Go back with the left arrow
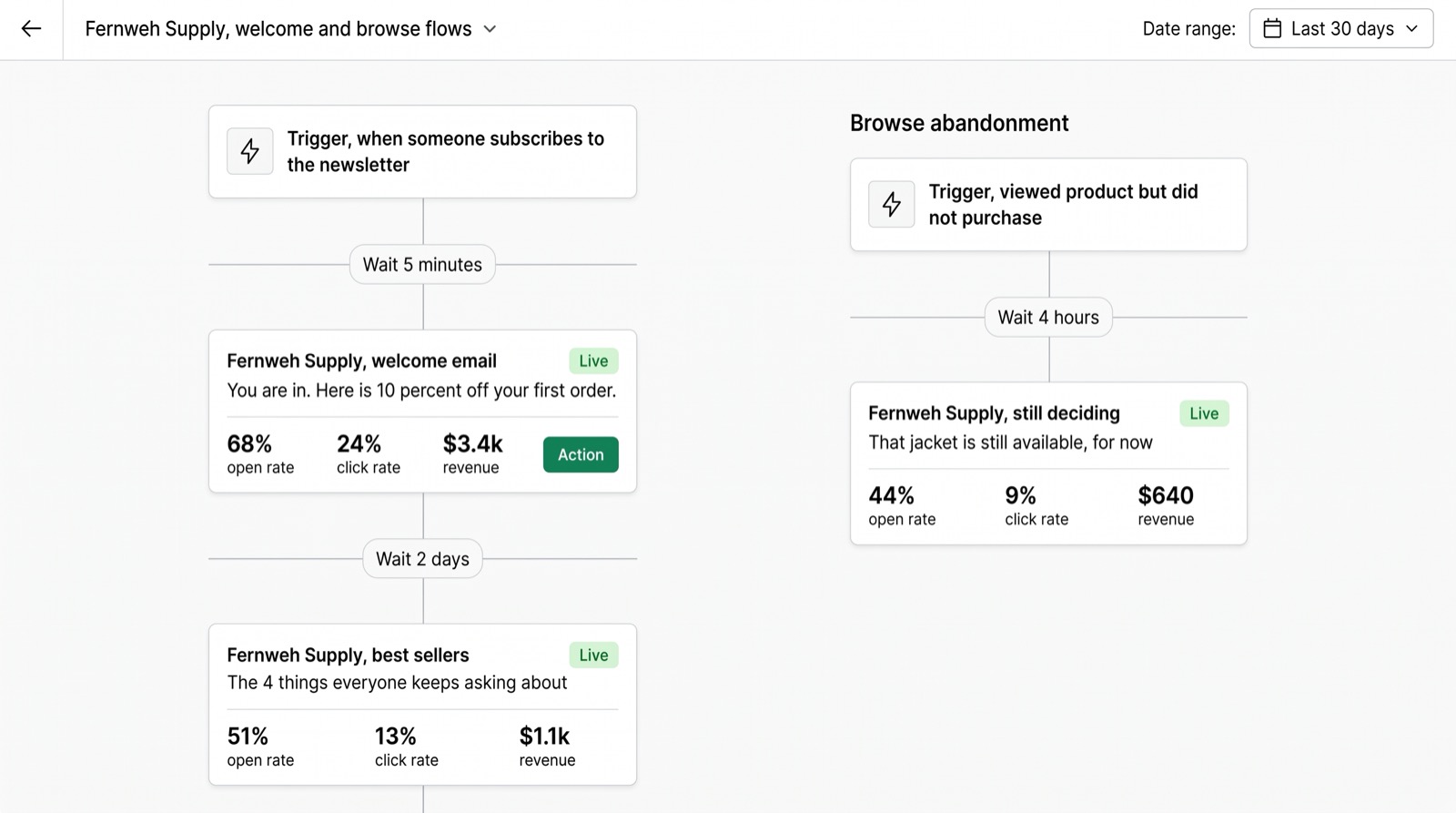Image resolution: width=1456 pixels, height=813 pixels. pos(31,29)
